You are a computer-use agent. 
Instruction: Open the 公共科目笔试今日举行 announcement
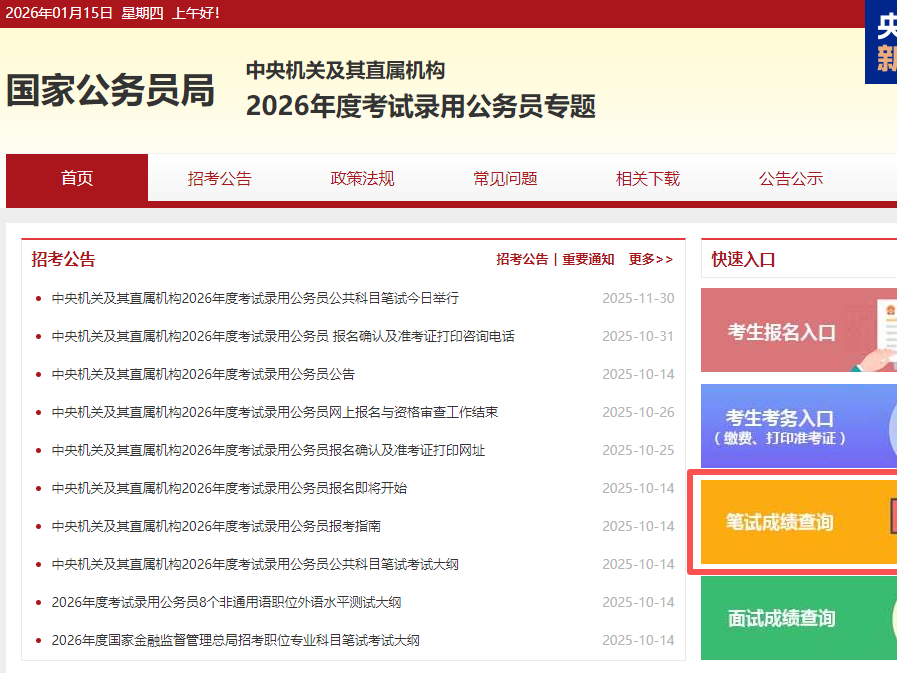(x=255, y=298)
